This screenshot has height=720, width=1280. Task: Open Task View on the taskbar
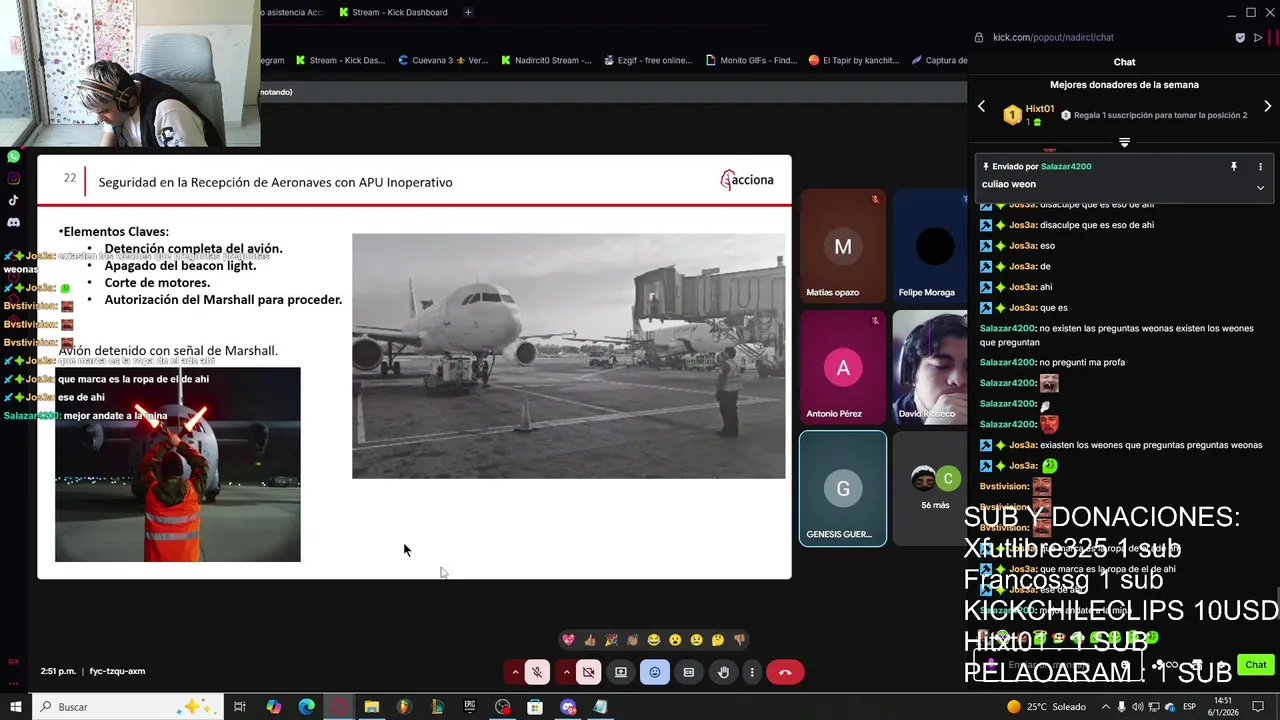(x=240, y=707)
